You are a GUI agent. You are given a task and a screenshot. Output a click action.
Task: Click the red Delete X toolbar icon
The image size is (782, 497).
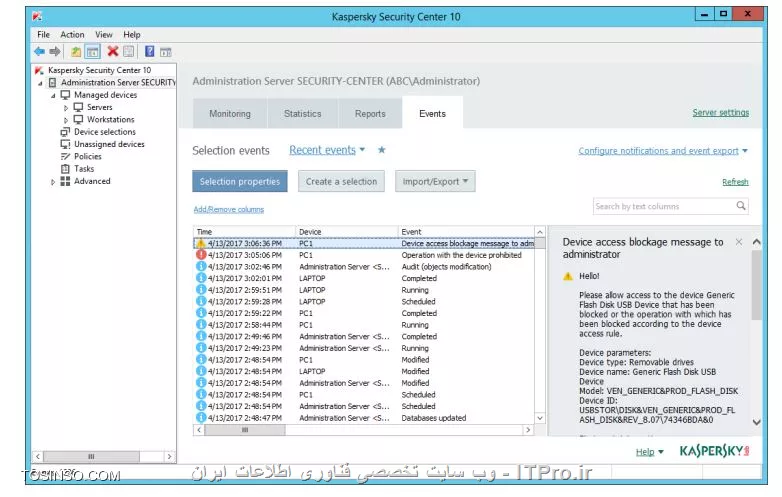click(113, 51)
